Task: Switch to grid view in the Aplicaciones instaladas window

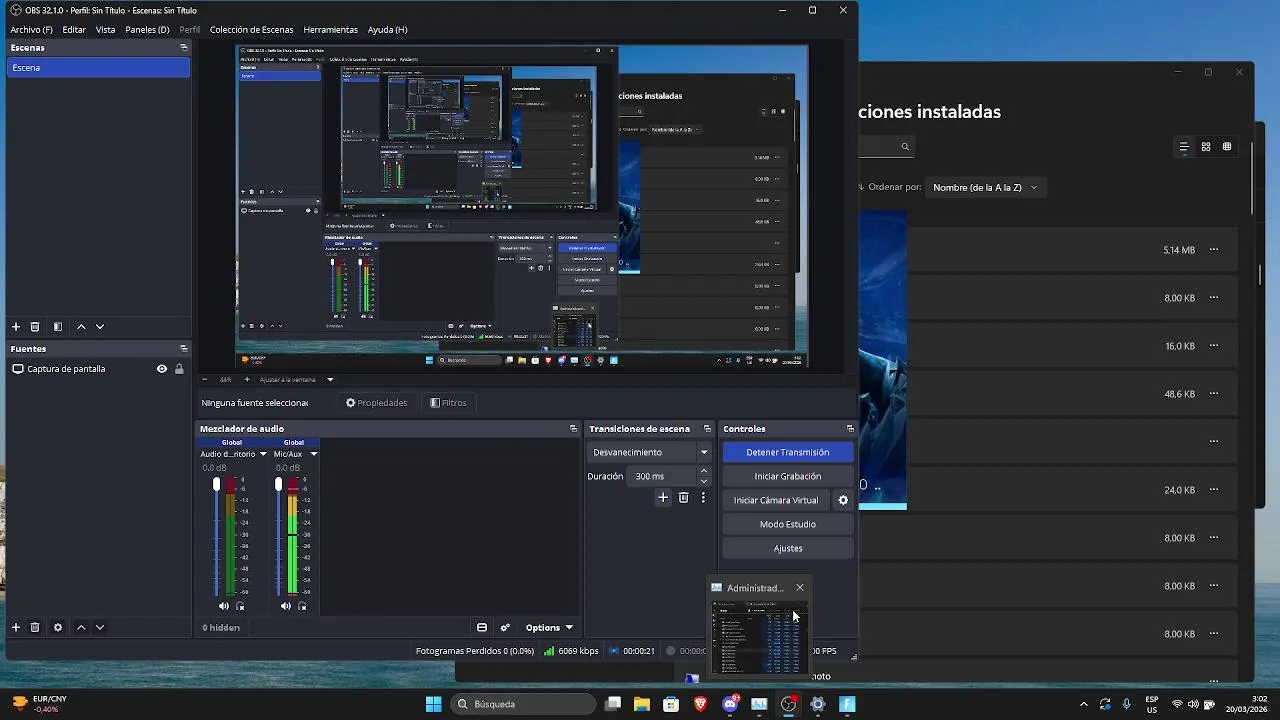Action: (x=1206, y=147)
